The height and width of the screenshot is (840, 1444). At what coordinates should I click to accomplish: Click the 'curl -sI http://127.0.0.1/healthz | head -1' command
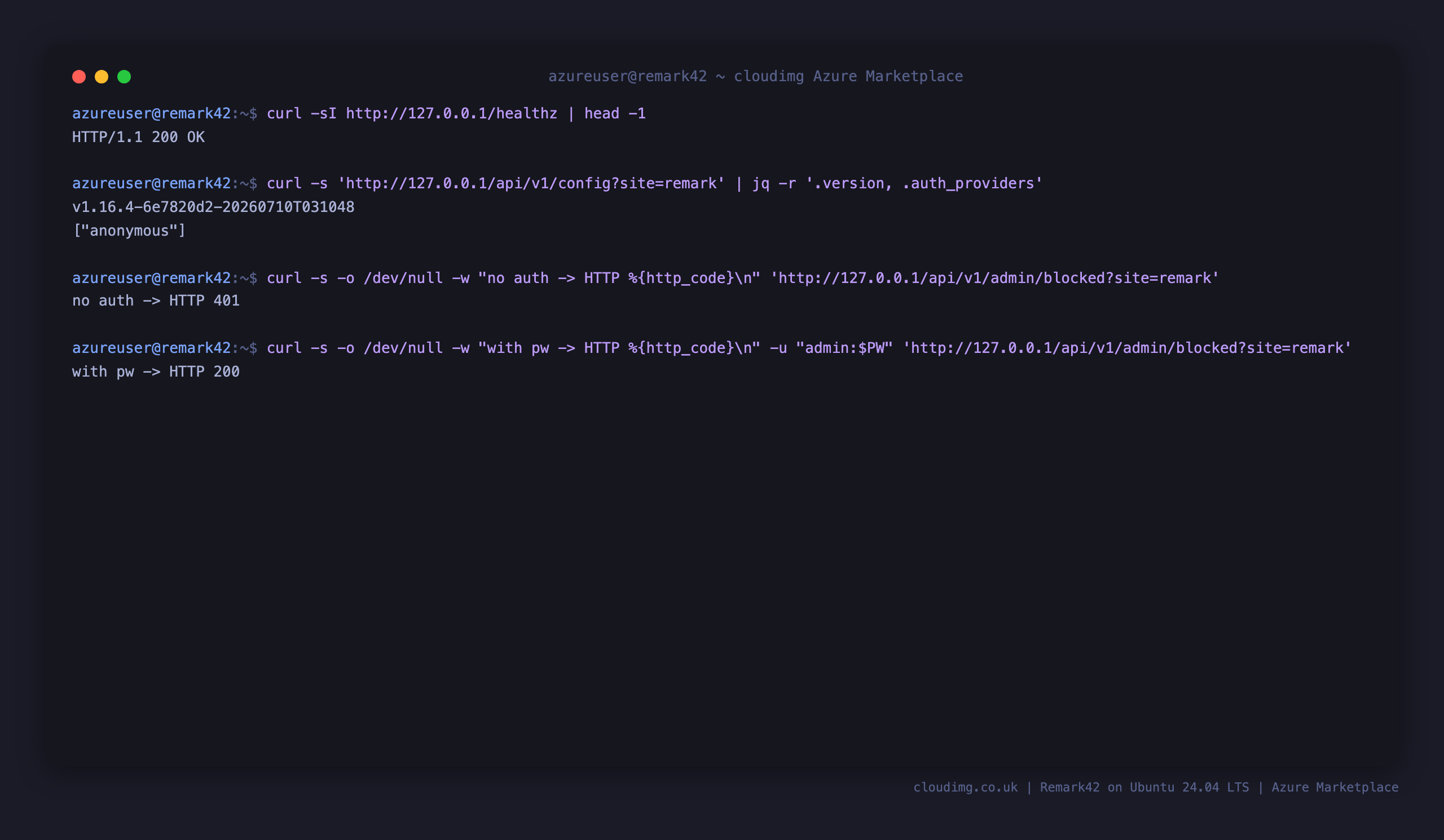click(x=456, y=113)
